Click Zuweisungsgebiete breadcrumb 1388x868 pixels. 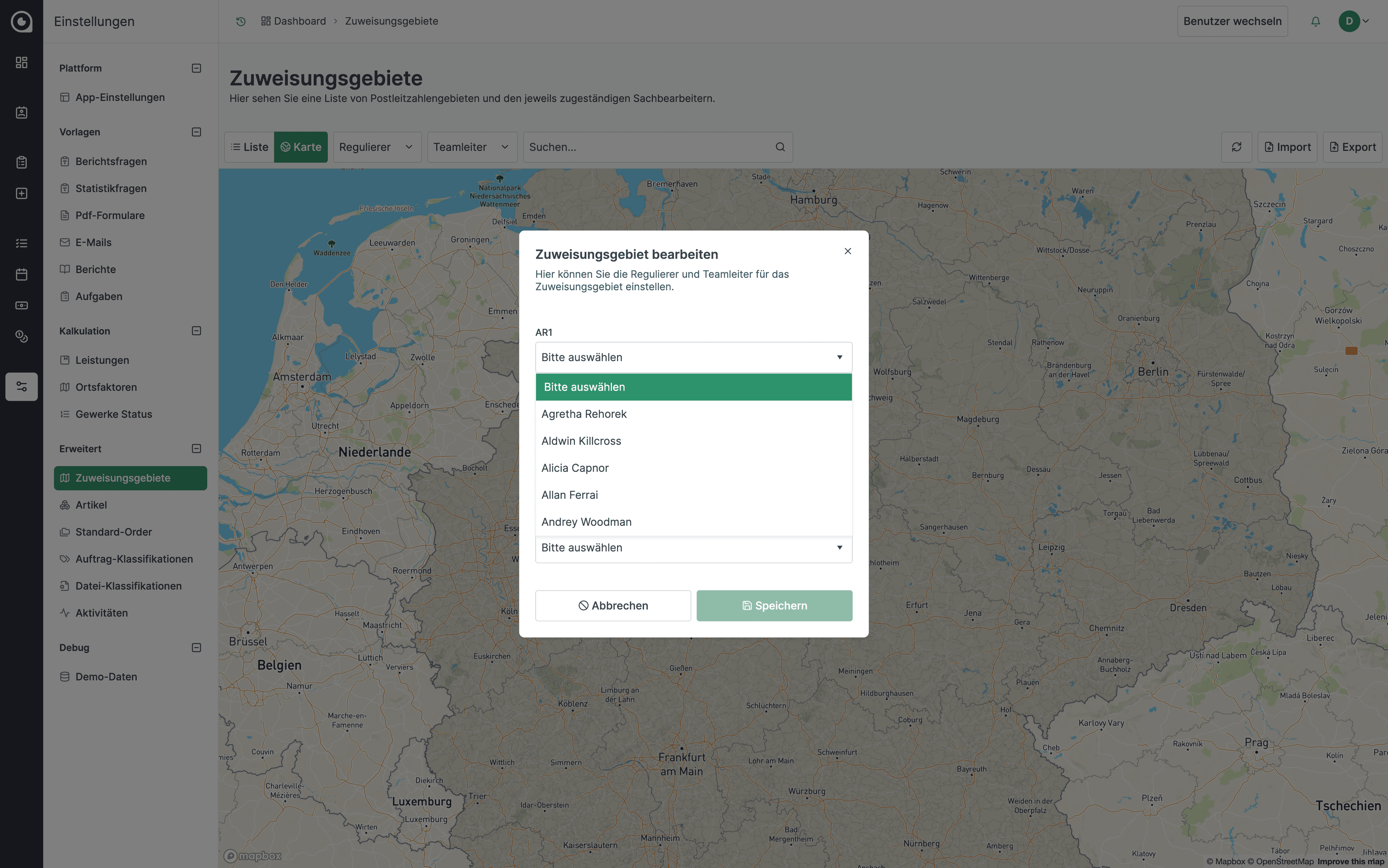(x=392, y=21)
